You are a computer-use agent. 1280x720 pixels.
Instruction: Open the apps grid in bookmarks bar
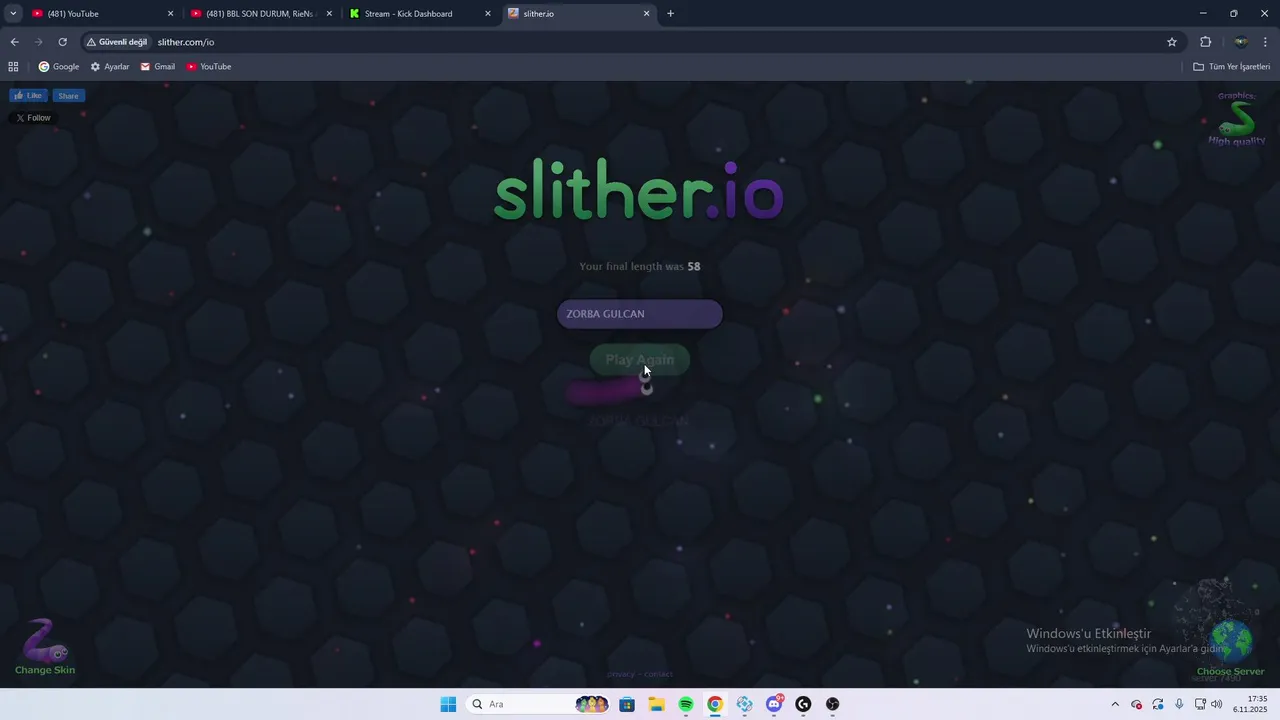13,67
